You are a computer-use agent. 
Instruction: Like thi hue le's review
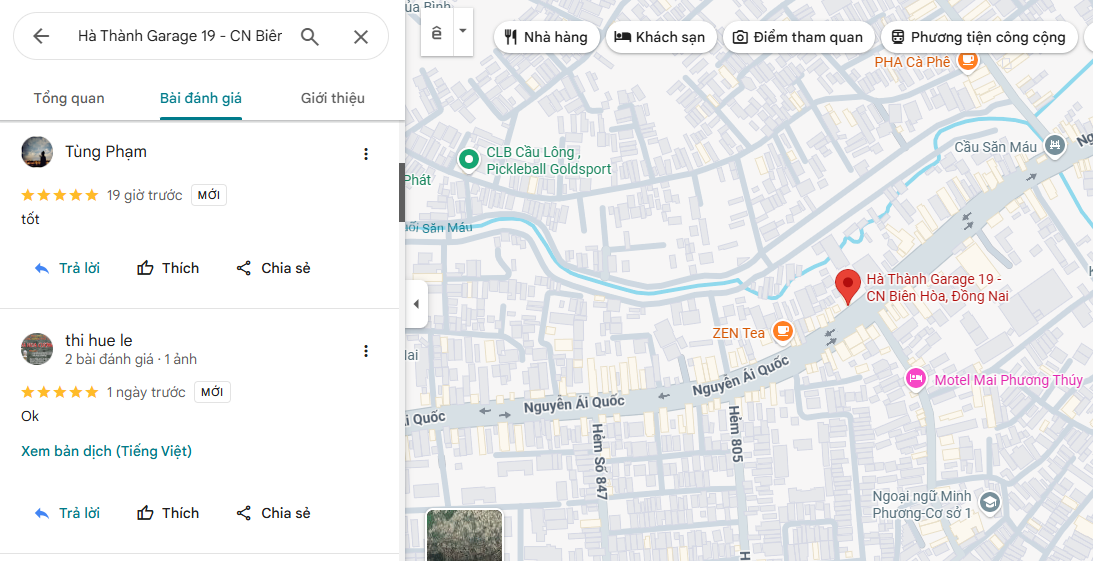pyautogui.click(x=168, y=514)
